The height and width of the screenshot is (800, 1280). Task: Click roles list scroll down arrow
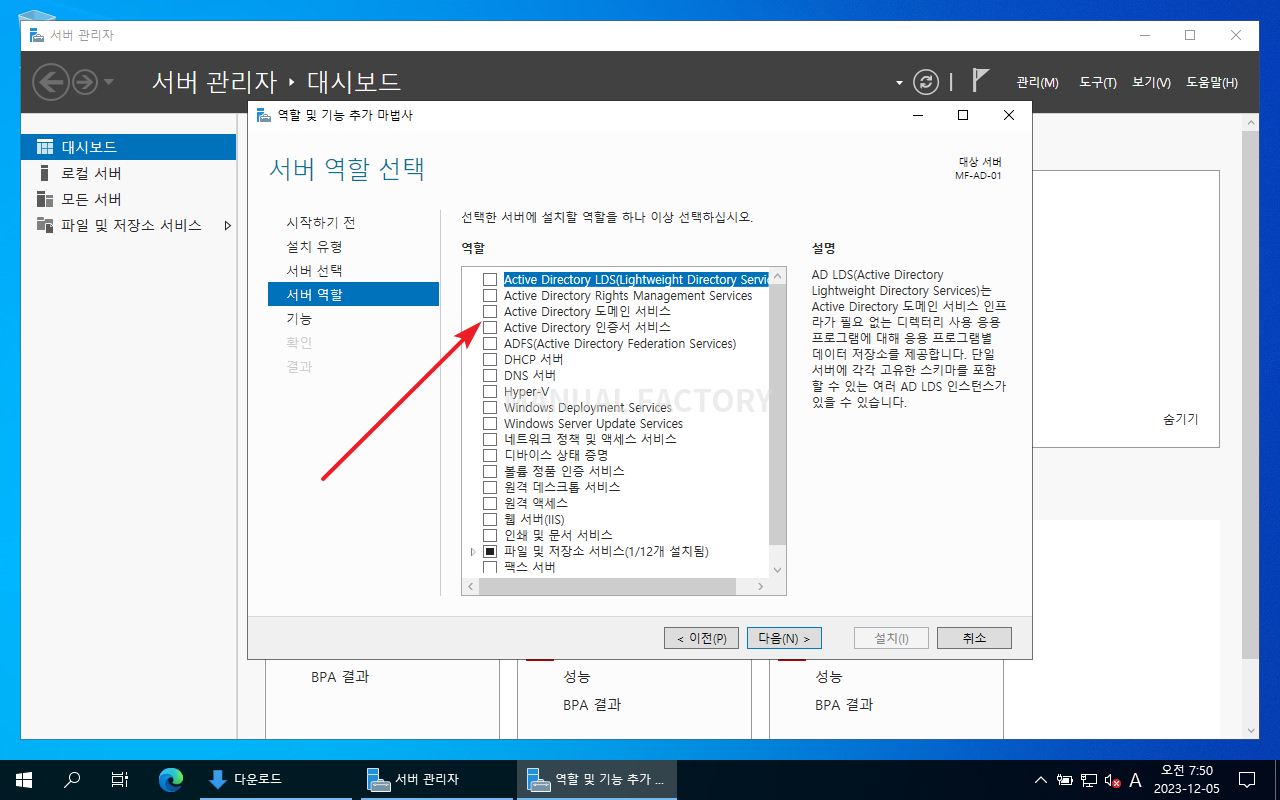[x=778, y=568]
